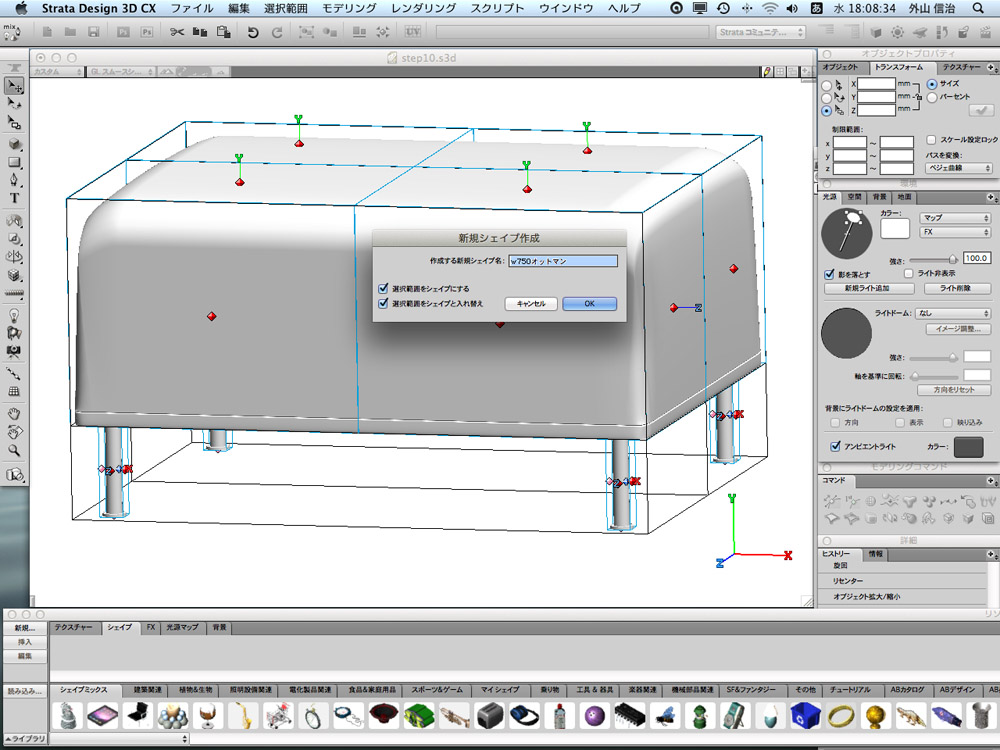Enable スケール設定ロック checkbox
The image size is (1000, 750).
[931, 140]
